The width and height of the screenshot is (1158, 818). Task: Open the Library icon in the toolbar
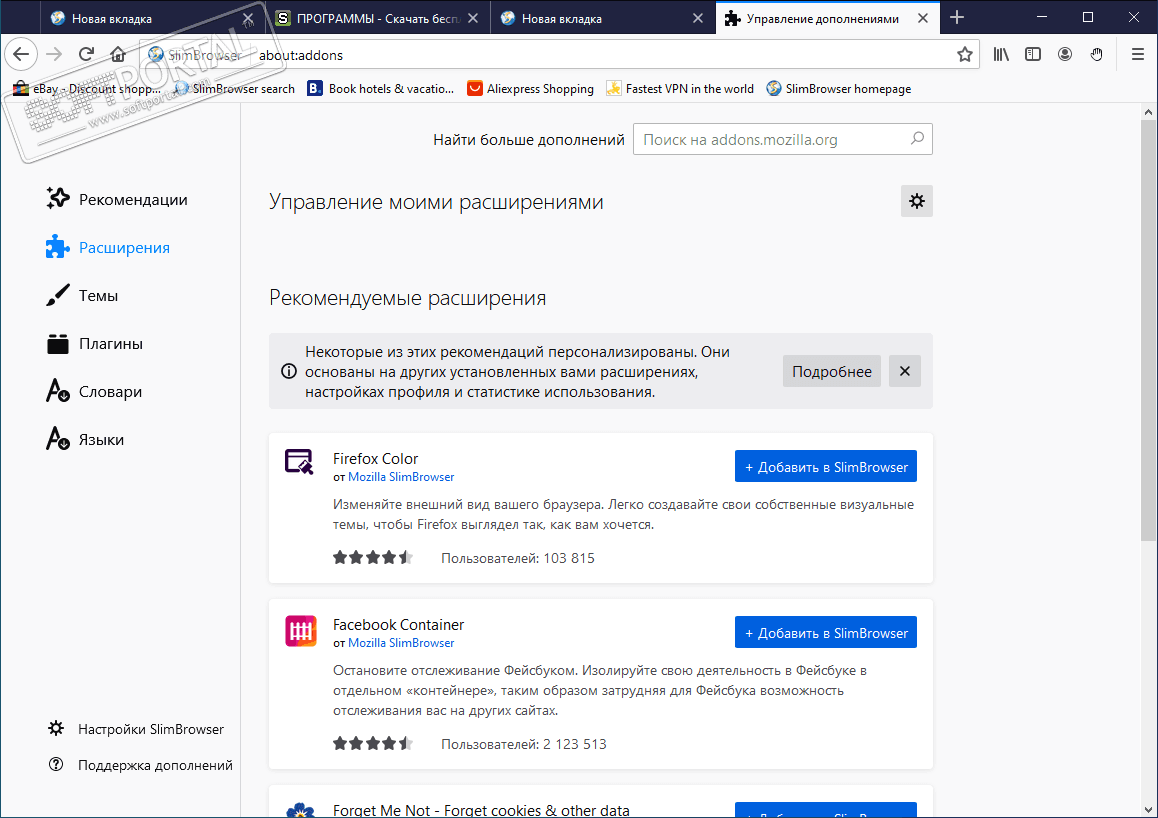coord(1001,54)
